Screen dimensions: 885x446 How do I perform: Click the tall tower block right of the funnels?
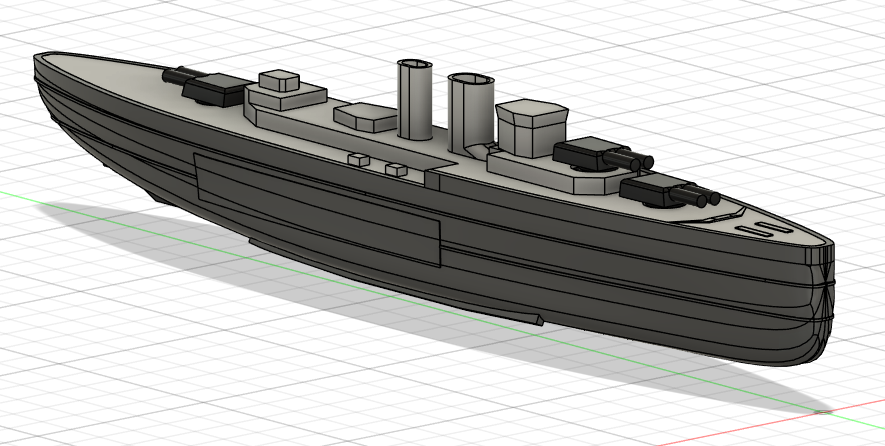(531, 128)
